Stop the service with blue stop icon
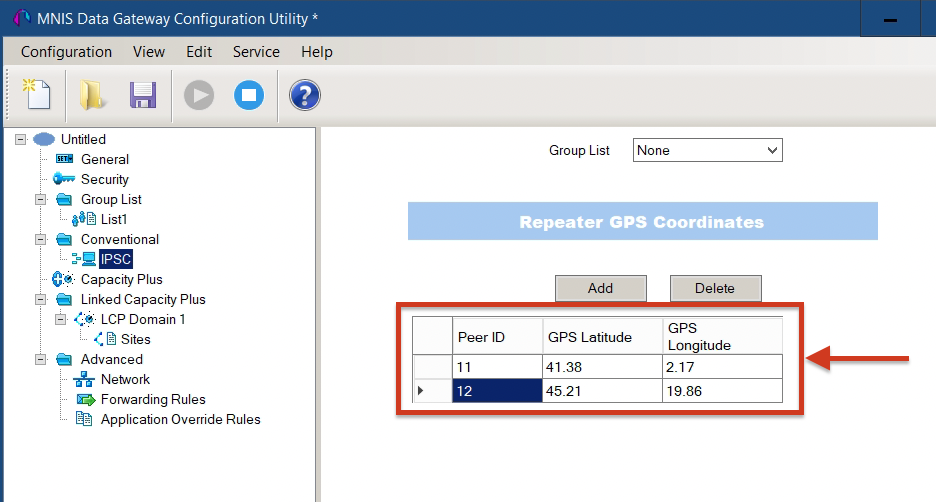936x502 pixels. tap(249, 95)
